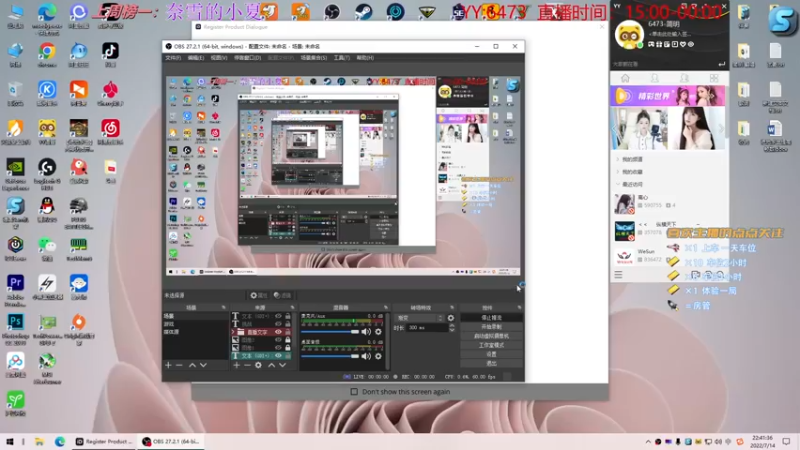Open YY hamburger menu icon
800x450 pixels.
pyautogui.click(x=618, y=275)
